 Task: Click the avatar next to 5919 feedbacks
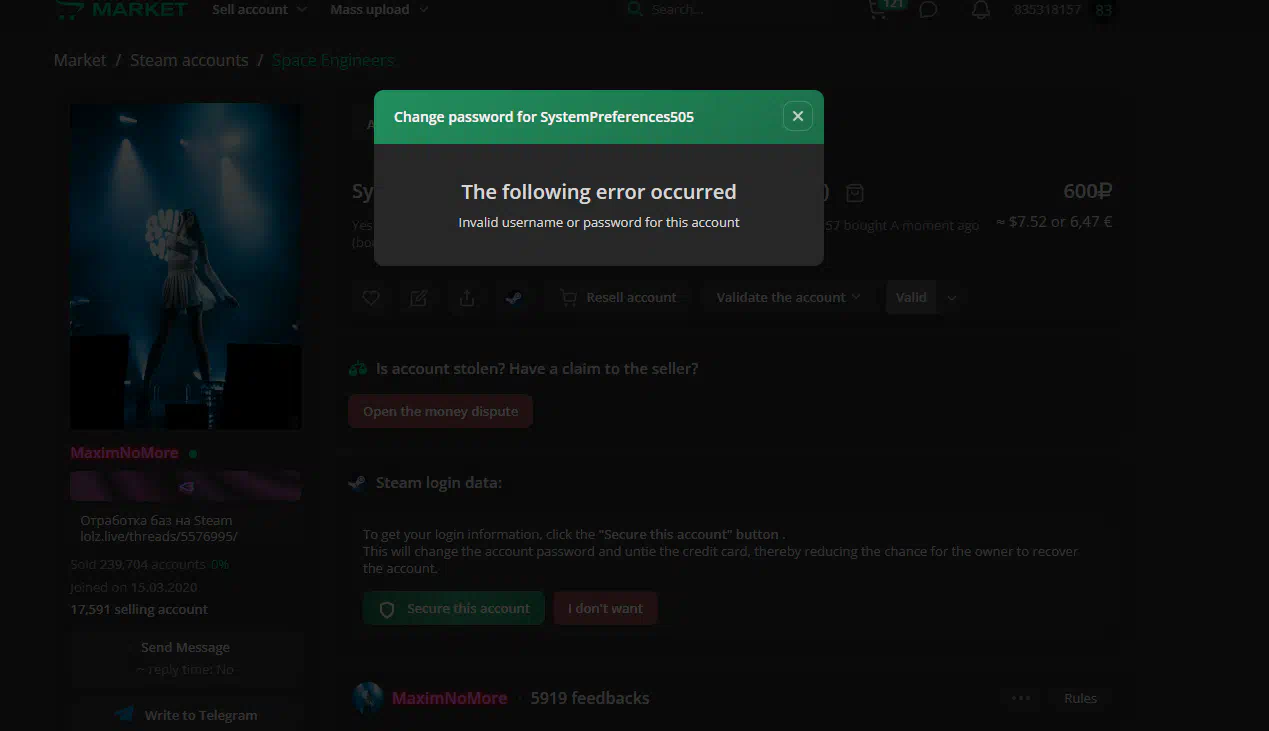[x=368, y=698]
